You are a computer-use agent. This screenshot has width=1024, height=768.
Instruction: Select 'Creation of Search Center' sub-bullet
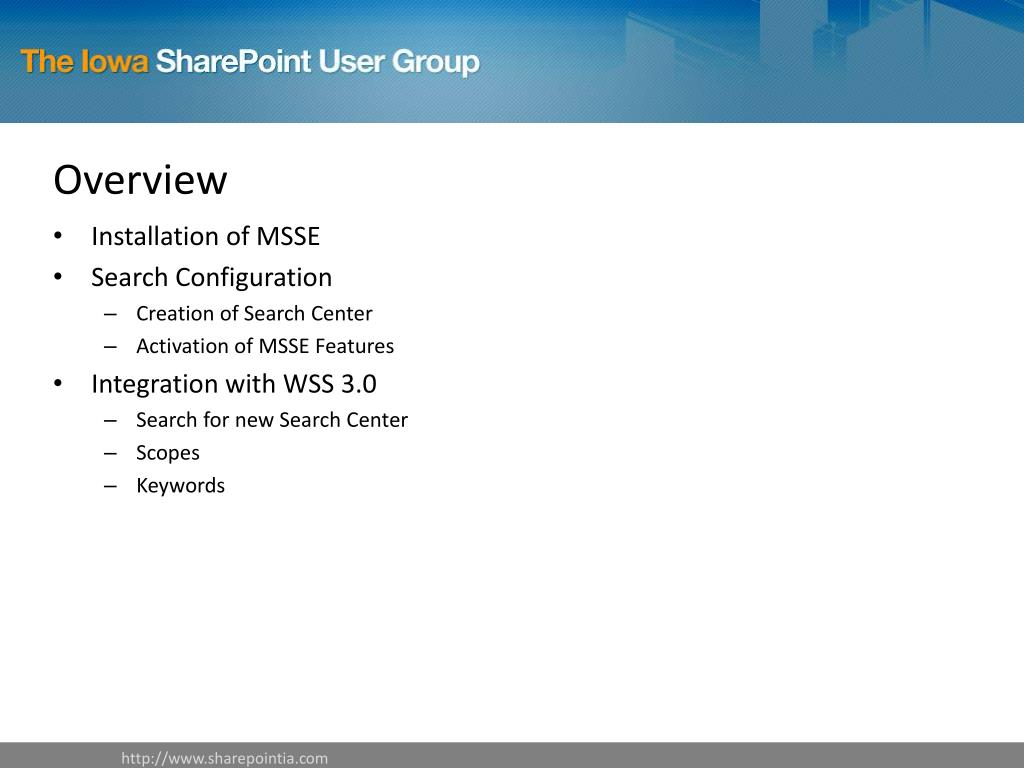[254, 313]
